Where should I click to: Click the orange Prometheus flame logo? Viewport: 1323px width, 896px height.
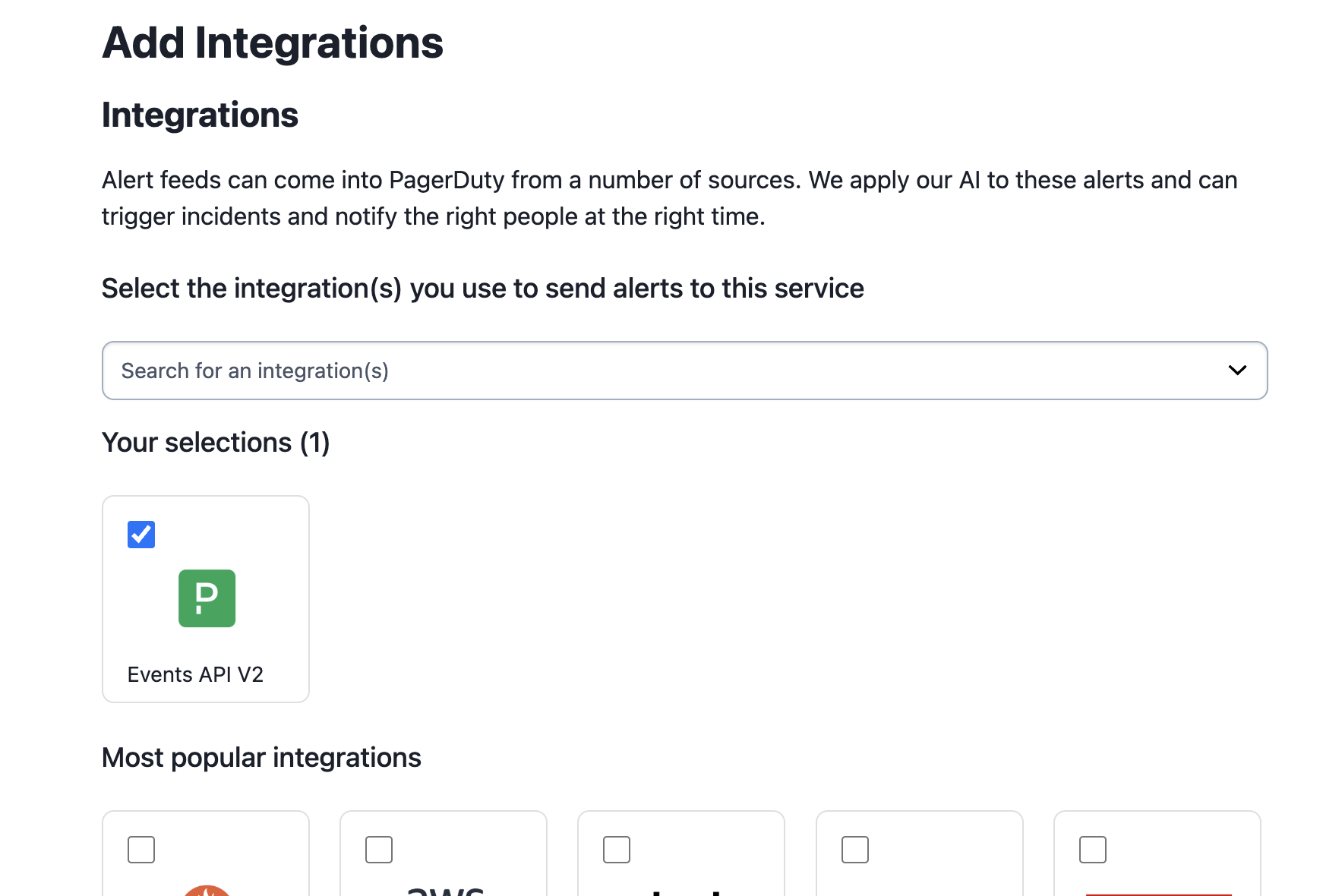pos(207,892)
